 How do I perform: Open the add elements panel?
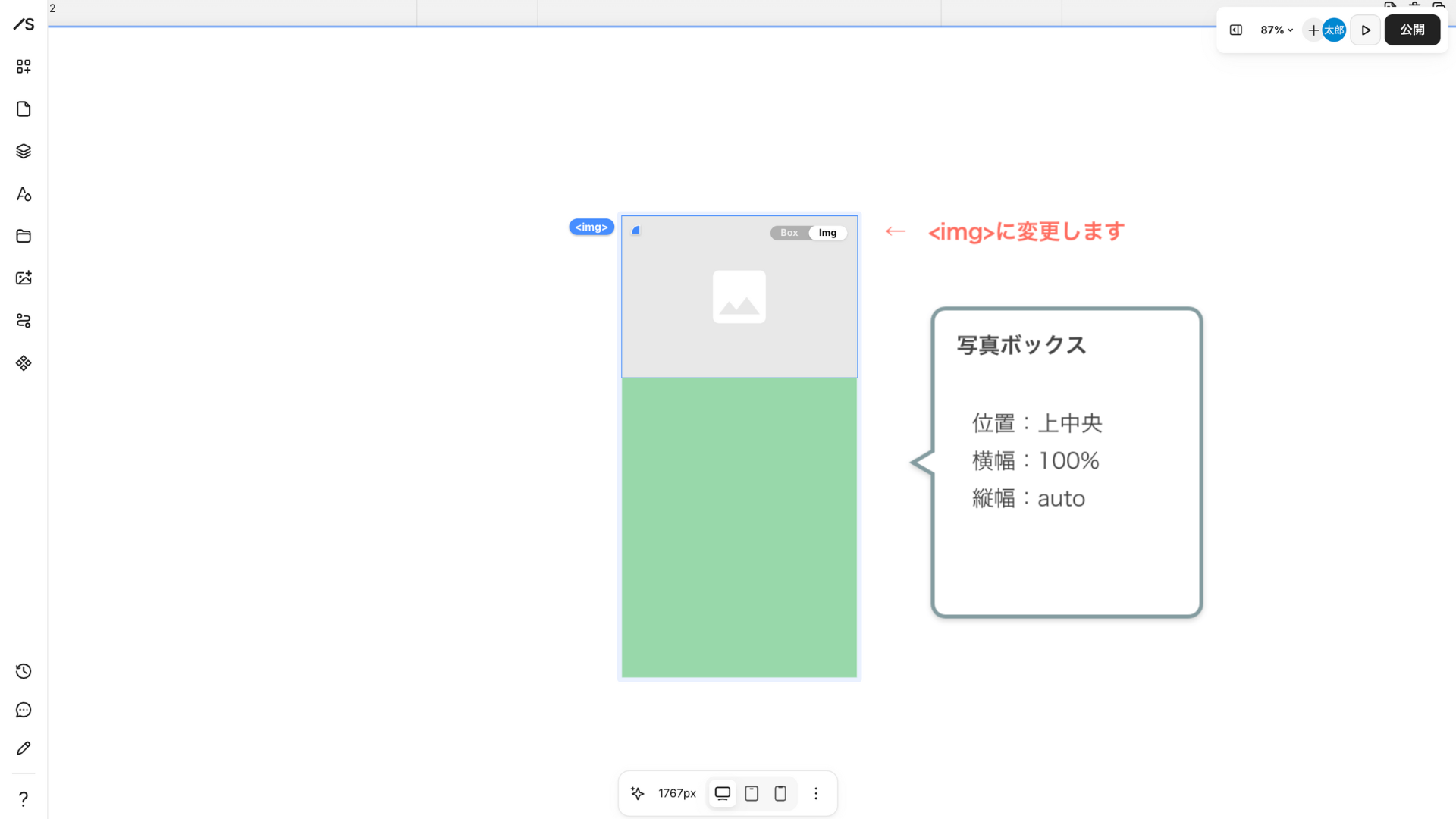23,66
